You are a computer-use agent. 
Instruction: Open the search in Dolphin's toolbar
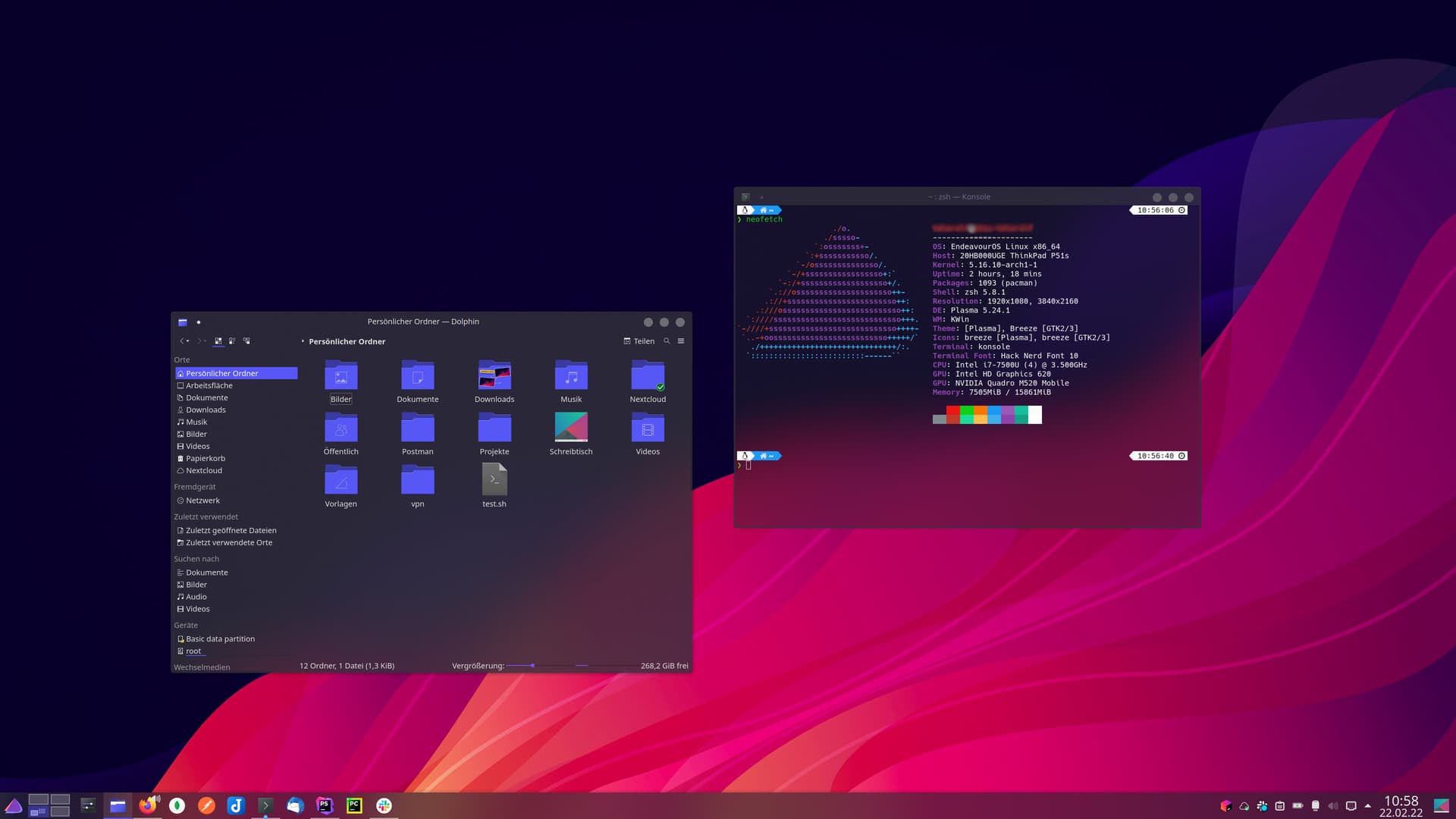pyautogui.click(x=667, y=341)
